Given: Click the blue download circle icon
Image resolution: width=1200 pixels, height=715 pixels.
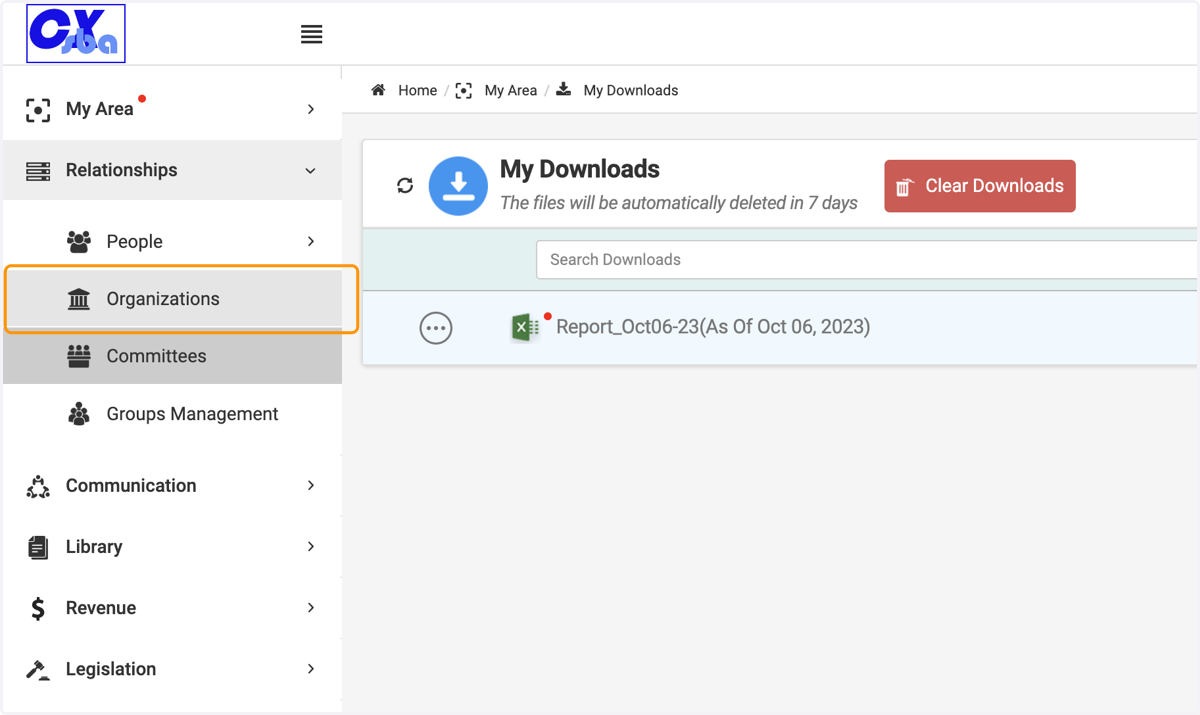Looking at the screenshot, I should [458, 186].
